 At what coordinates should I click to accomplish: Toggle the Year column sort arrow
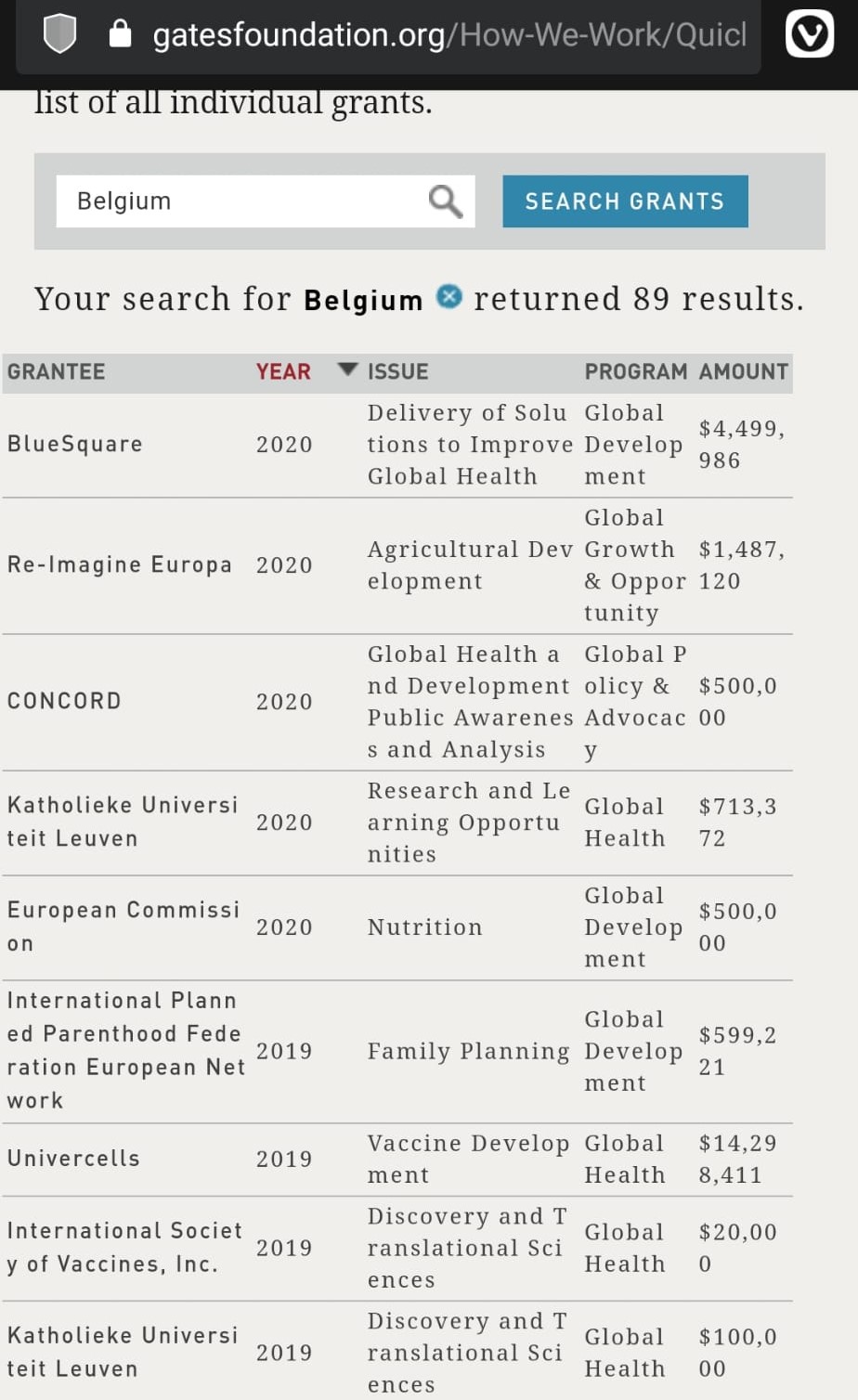point(347,369)
